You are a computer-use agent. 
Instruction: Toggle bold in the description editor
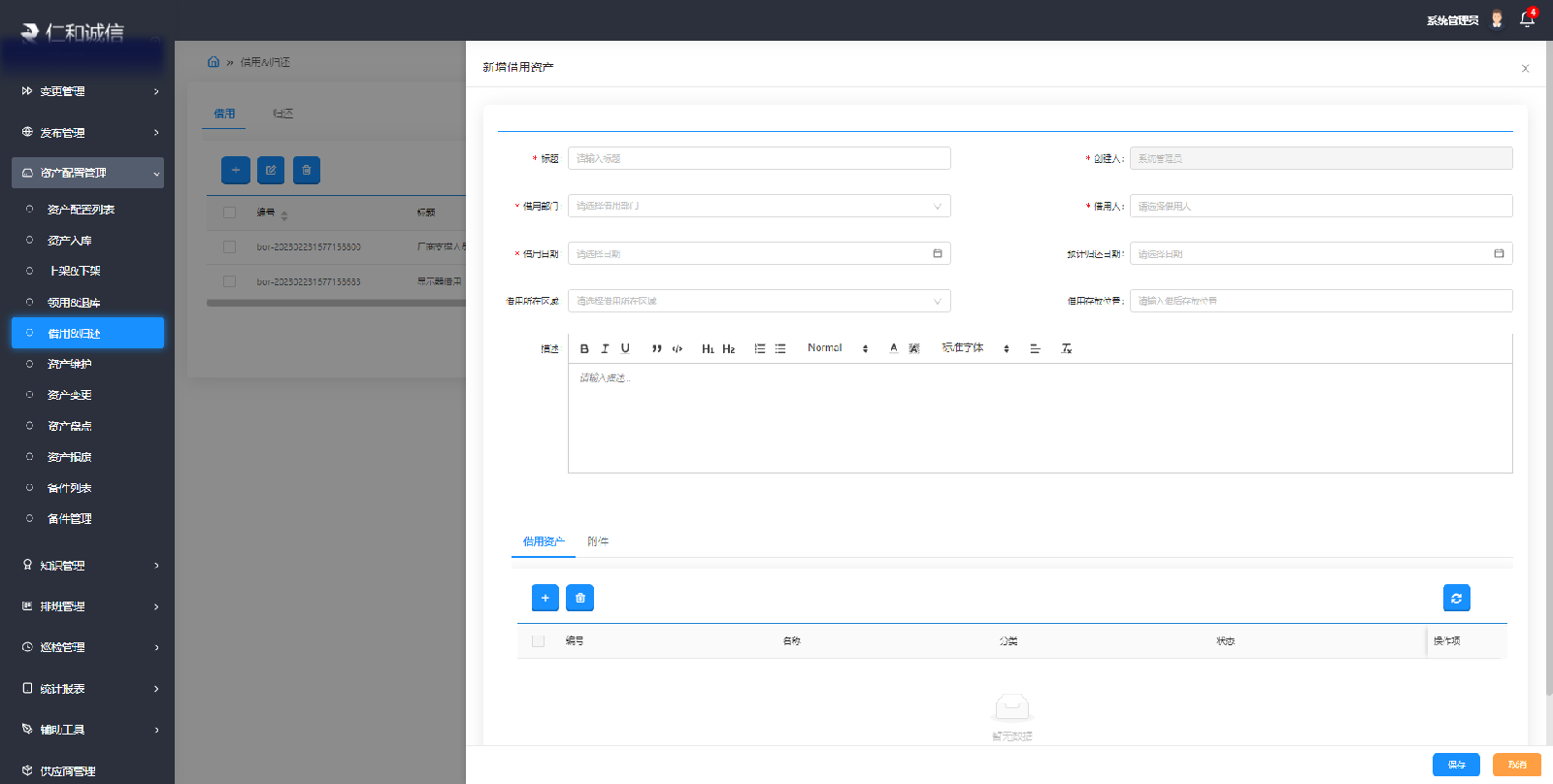tap(584, 348)
